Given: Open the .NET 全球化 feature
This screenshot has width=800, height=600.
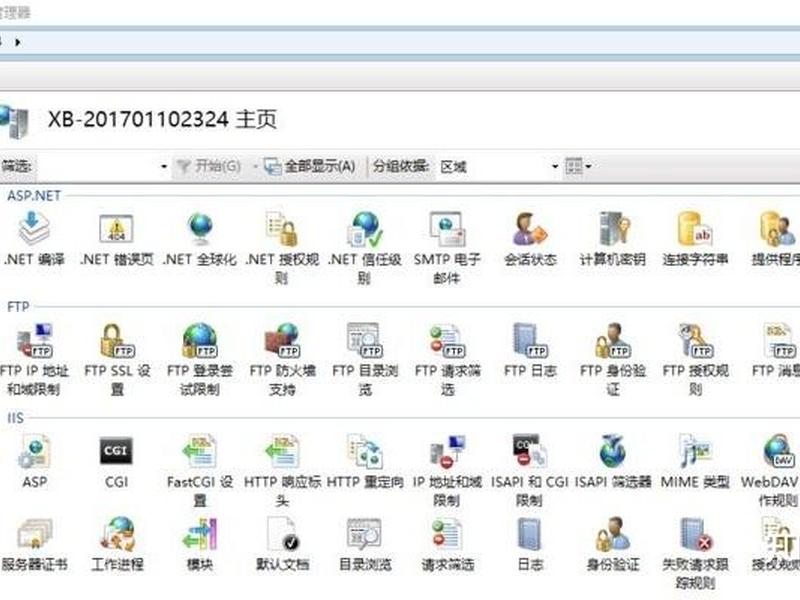Looking at the screenshot, I should pos(199,240).
